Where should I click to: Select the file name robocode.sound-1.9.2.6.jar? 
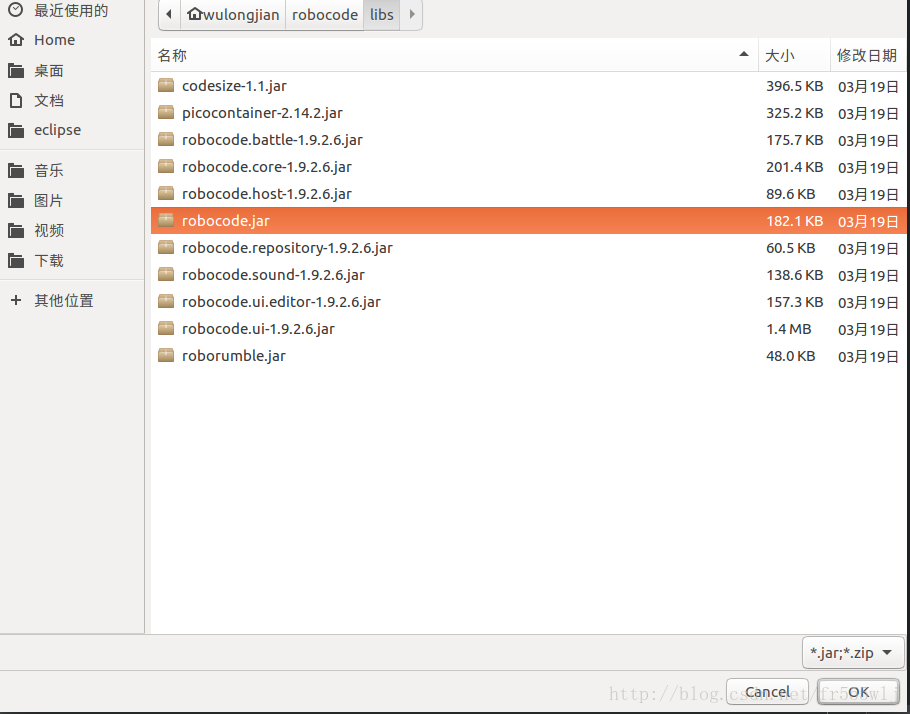273,275
